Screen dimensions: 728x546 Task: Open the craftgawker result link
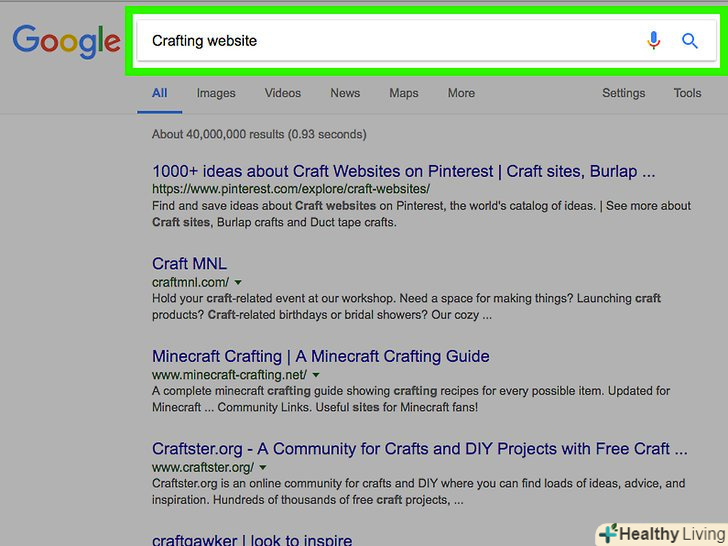pyautogui.click(x=251, y=540)
